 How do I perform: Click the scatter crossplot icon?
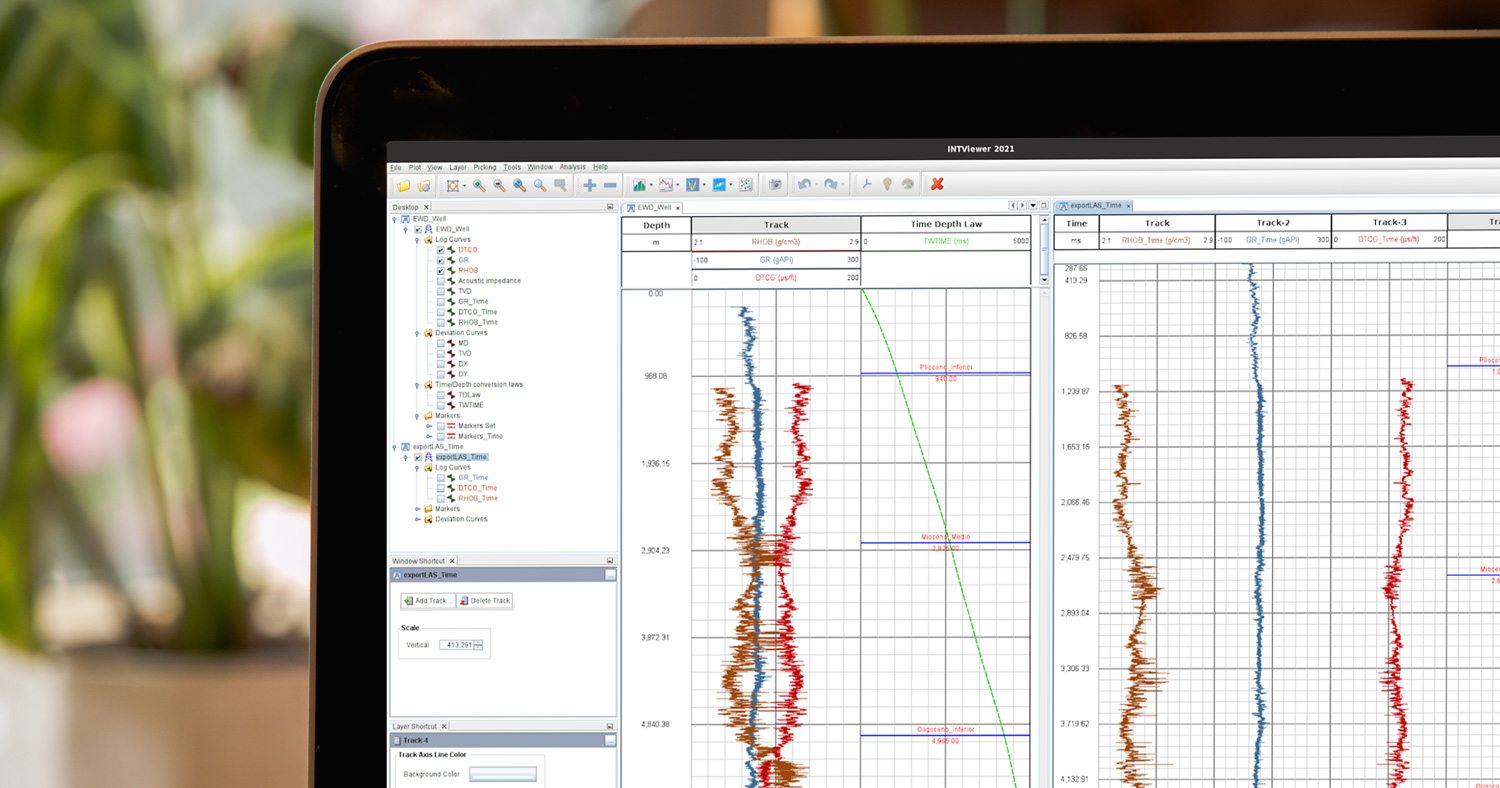tap(746, 185)
